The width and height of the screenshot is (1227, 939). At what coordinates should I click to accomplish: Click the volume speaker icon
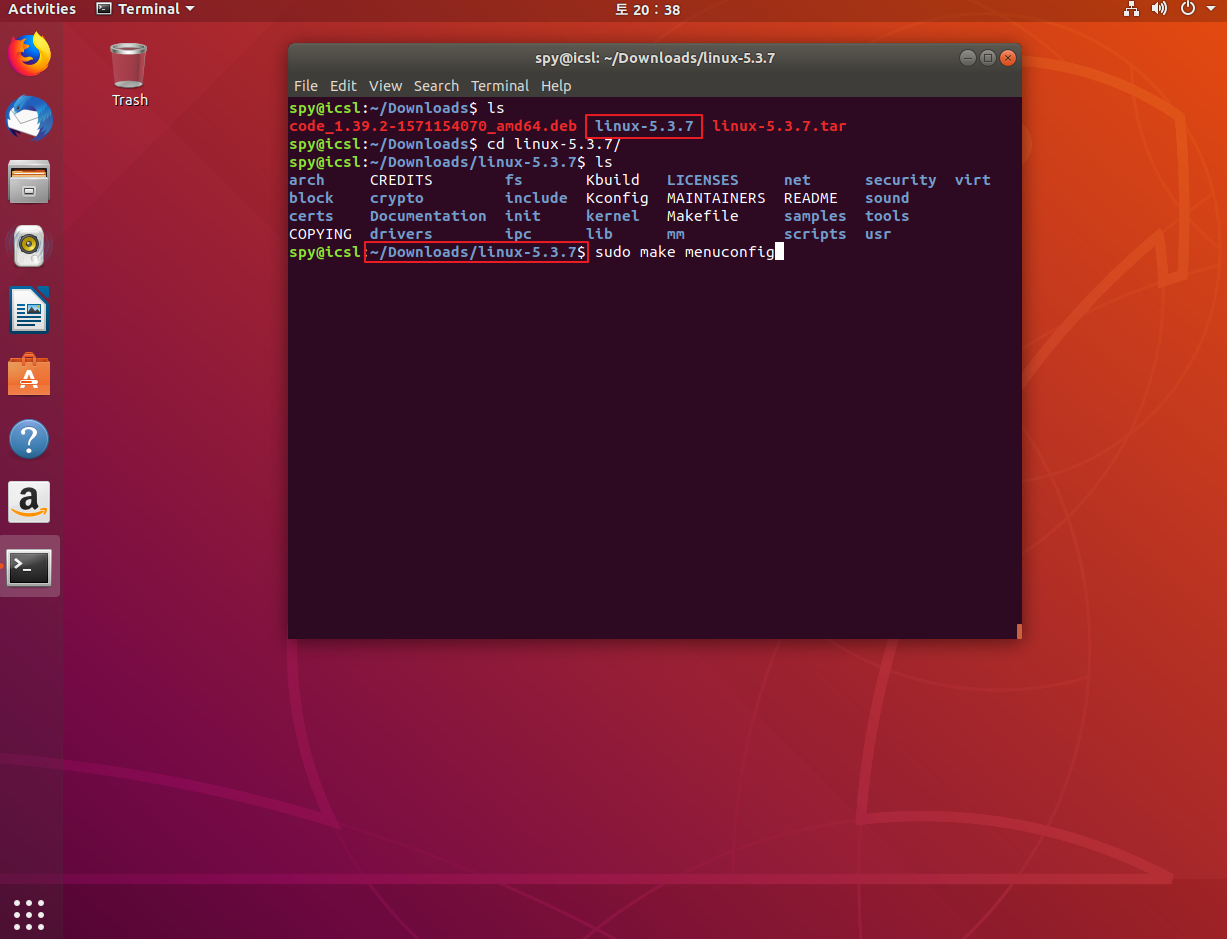point(1160,9)
